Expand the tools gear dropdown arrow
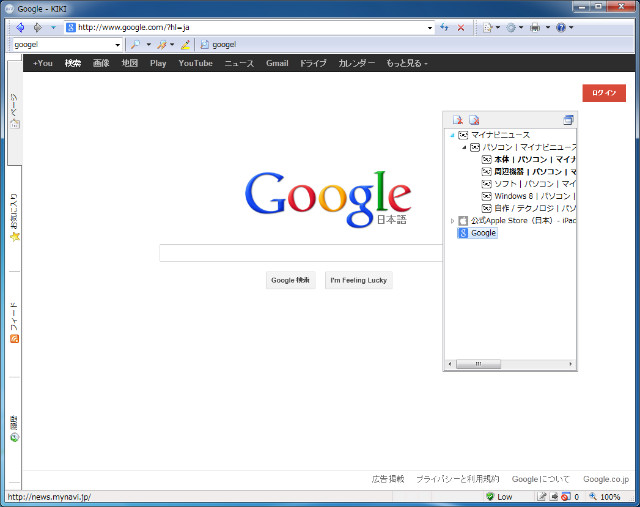Viewport: 640px width, 507px height. (x=521, y=27)
